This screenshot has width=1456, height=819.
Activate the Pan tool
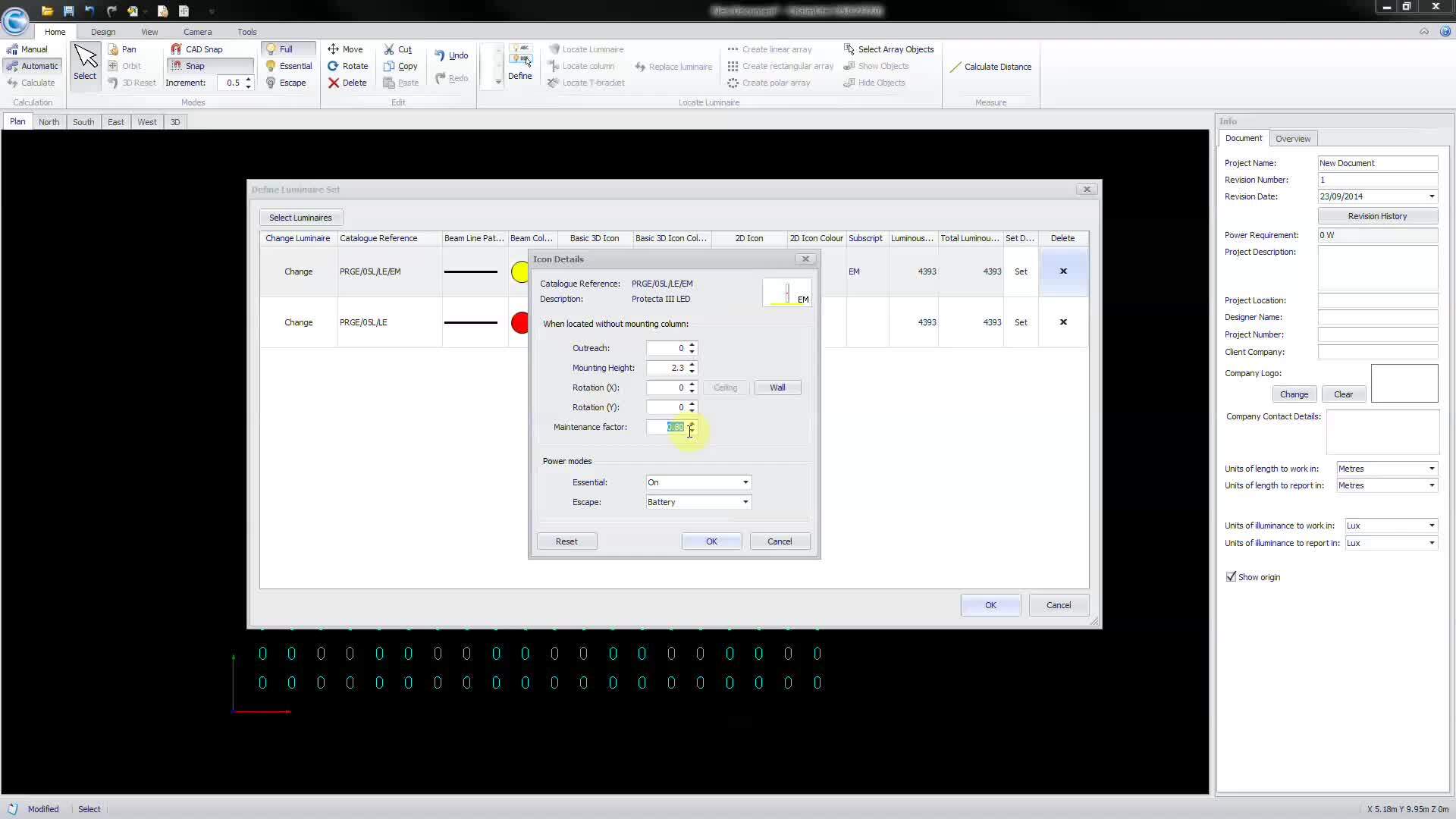(x=122, y=49)
